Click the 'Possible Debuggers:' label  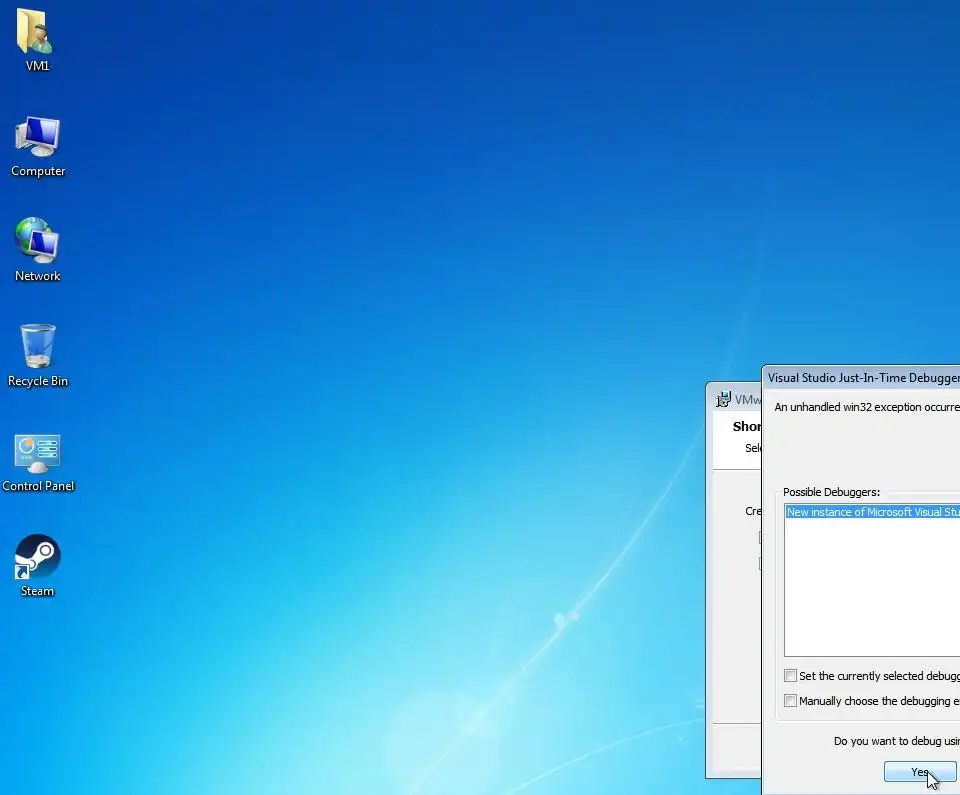(831, 492)
